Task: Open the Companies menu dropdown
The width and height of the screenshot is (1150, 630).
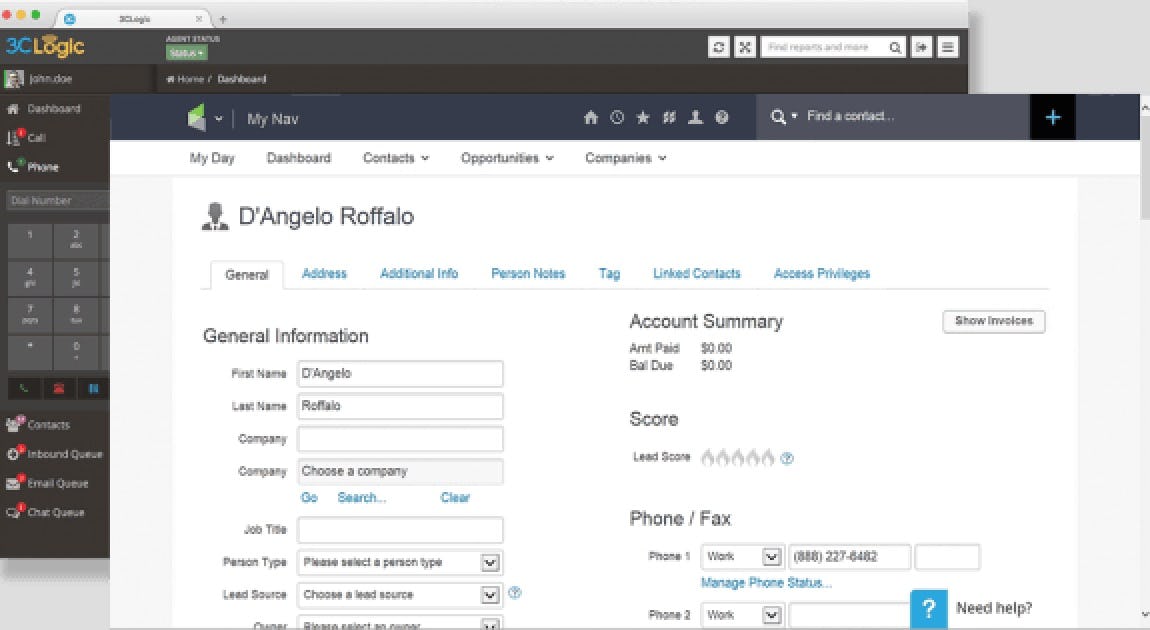Action: [x=626, y=158]
